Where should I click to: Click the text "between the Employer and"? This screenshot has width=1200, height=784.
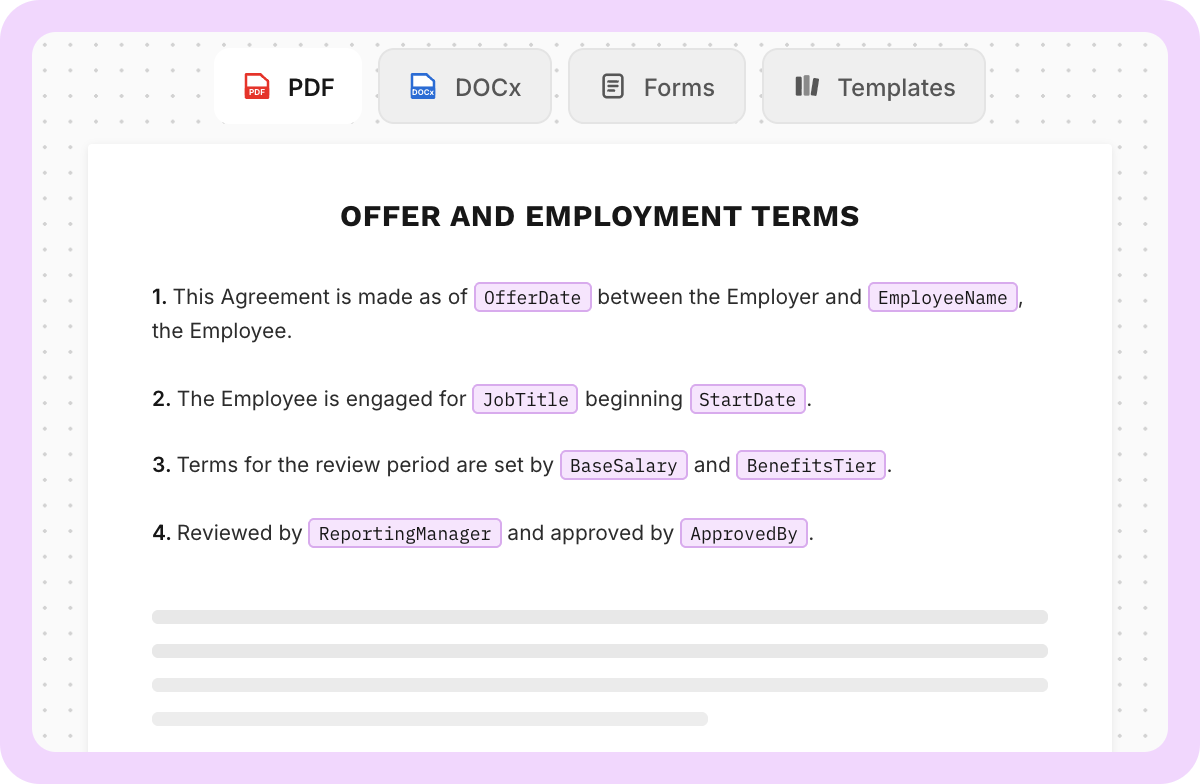730,297
